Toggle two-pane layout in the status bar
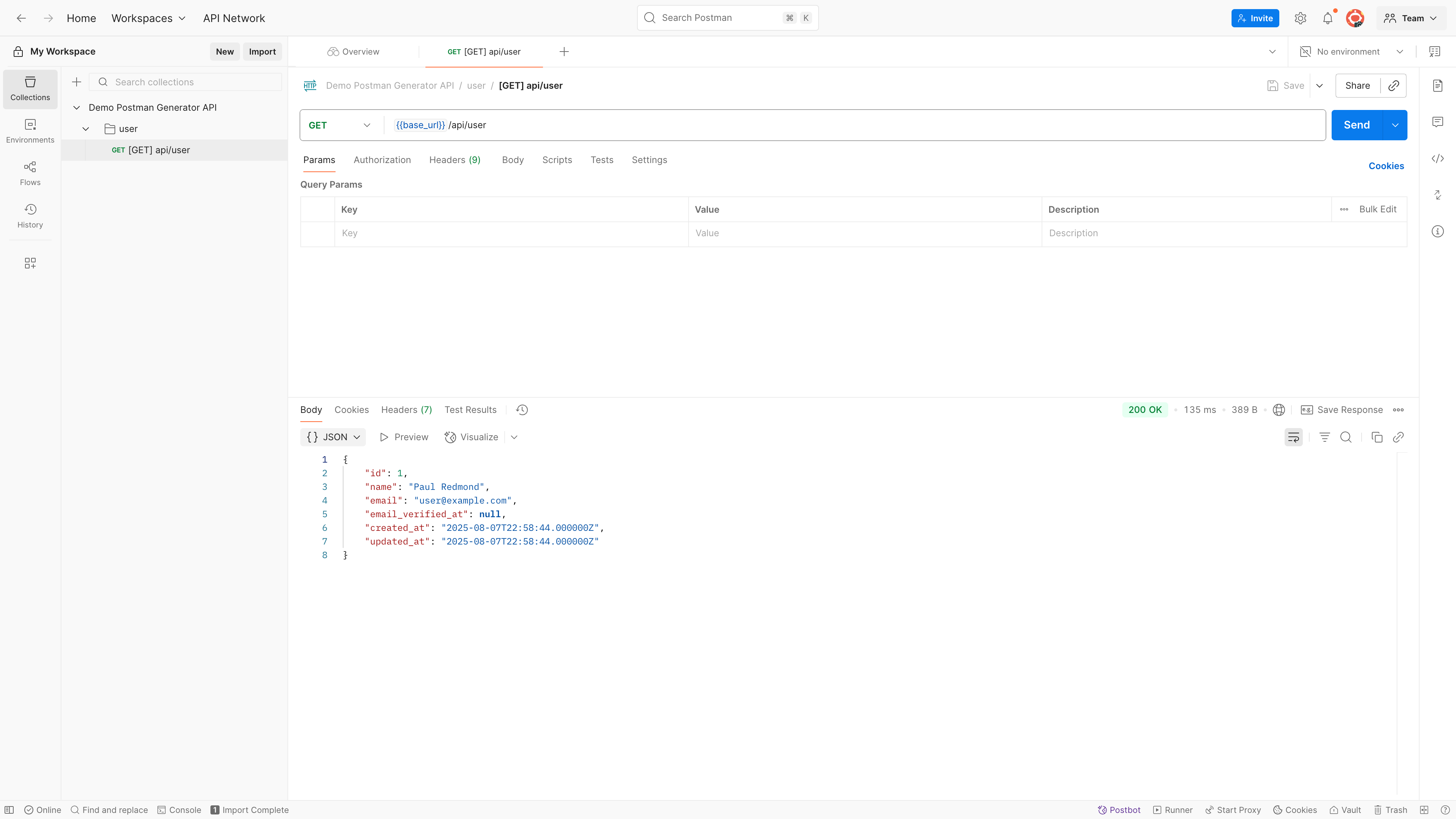This screenshot has height=819, width=1456. tap(1424, 810)
